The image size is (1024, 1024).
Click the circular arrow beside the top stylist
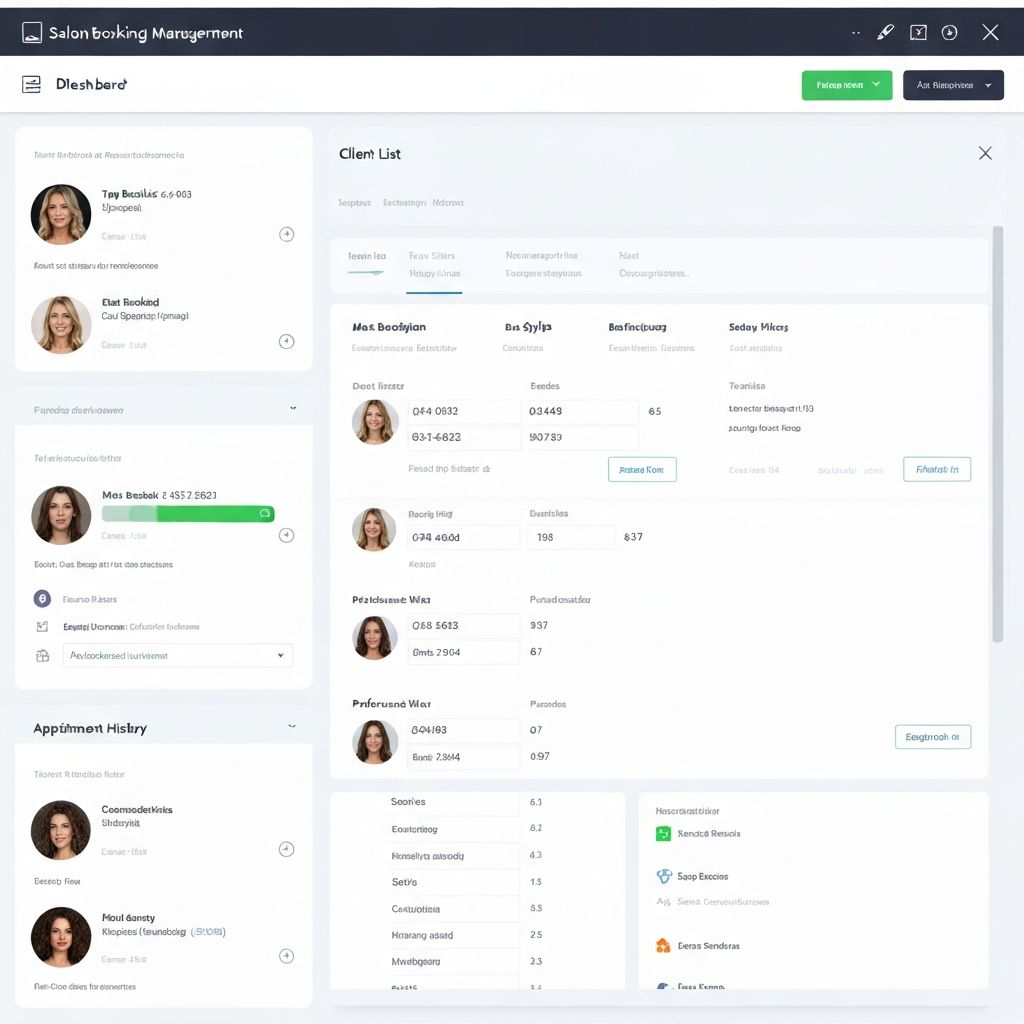[x=286, y=234]
